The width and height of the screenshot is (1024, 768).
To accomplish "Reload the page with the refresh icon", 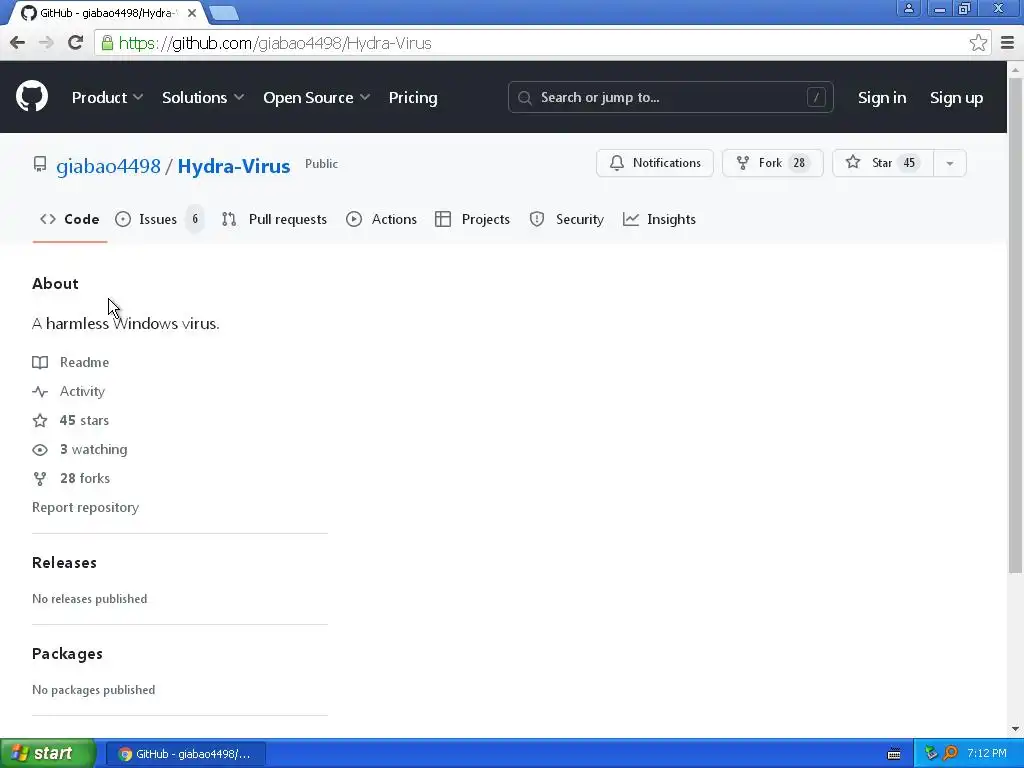I will coord(76,43).
